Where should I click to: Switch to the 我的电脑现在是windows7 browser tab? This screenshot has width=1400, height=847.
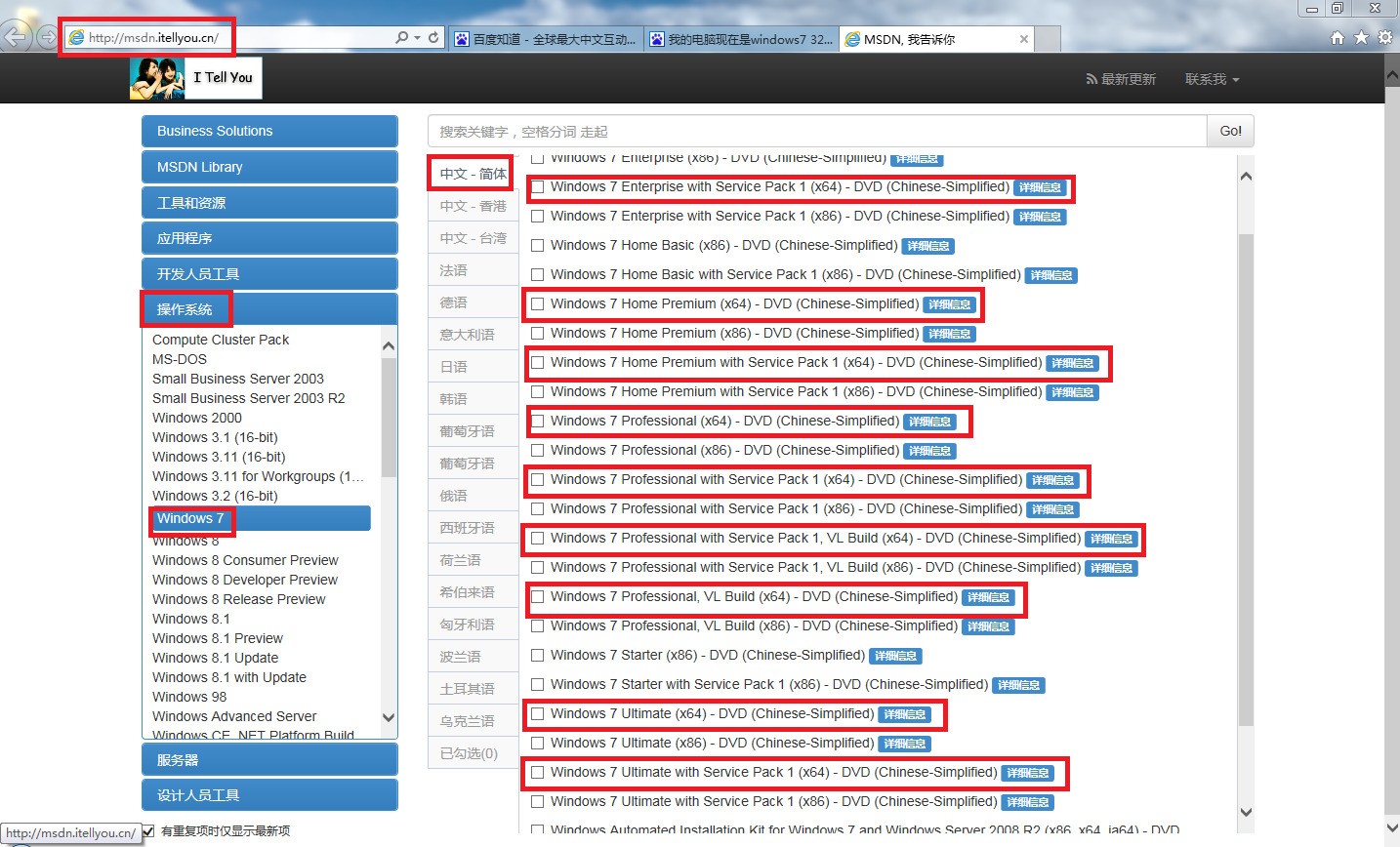(741, 39)
